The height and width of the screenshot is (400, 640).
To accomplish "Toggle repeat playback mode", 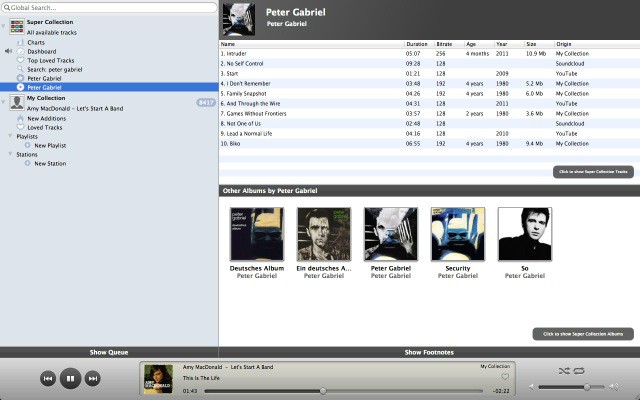I will coord(579,370).
